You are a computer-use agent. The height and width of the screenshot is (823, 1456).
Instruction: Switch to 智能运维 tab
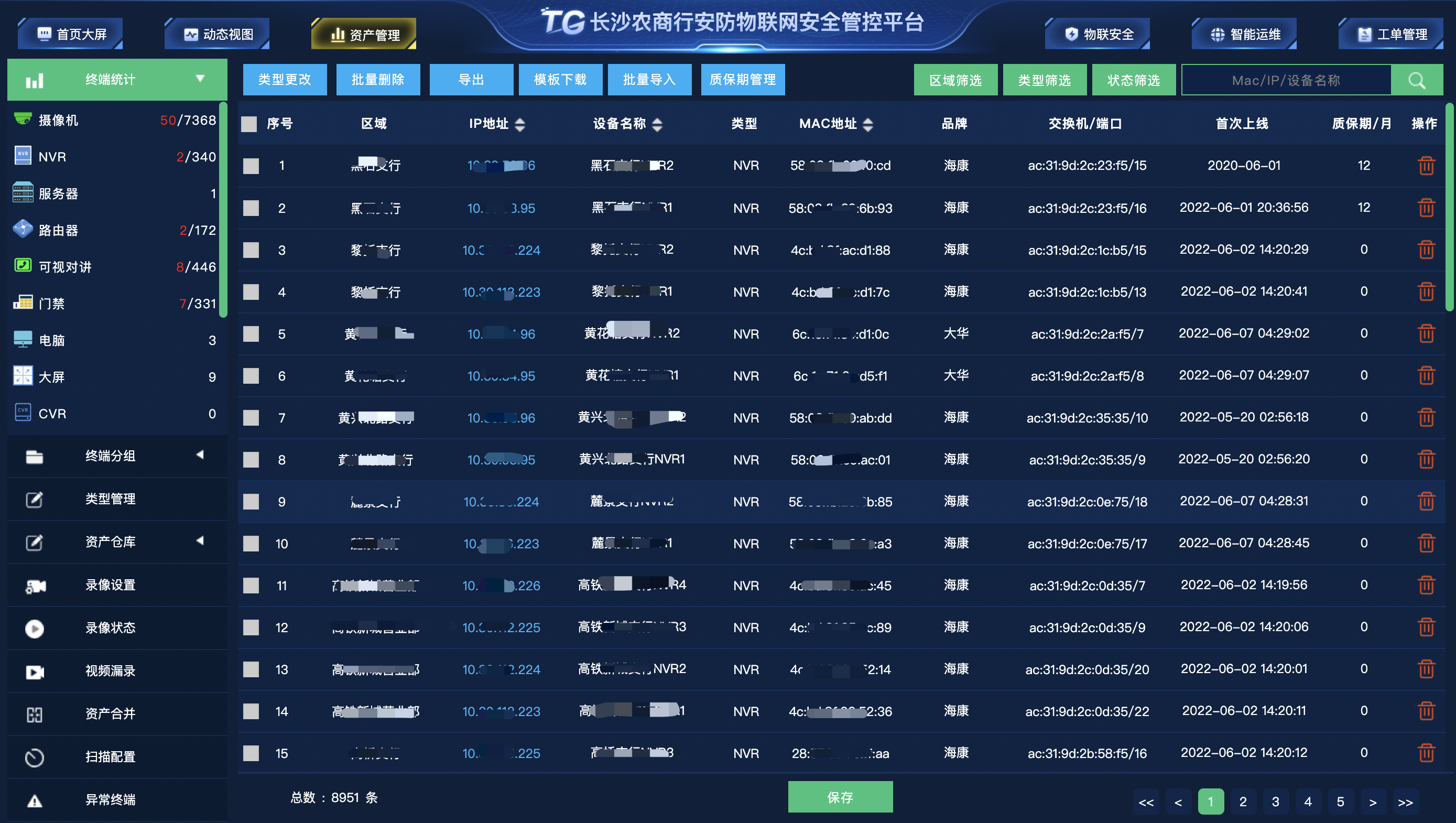pyautogui.click(x=1245, y=34)
